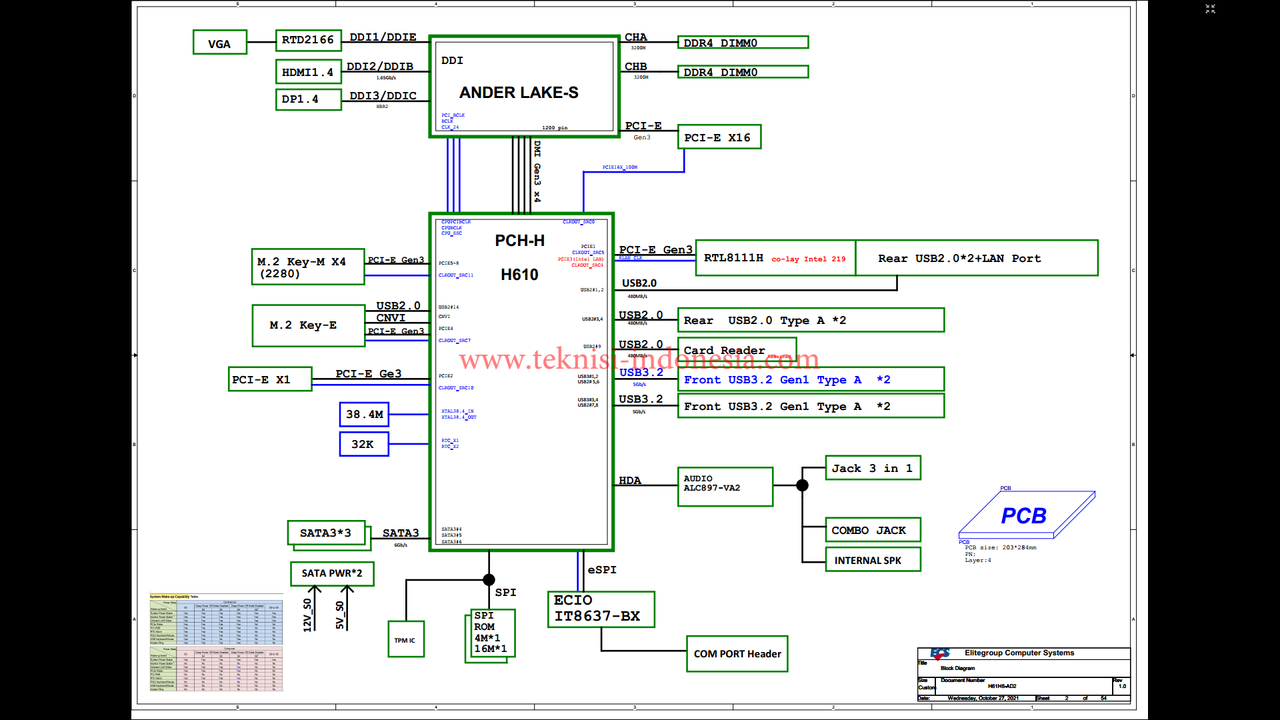Click the SATA3 signal label
This screenshot has width=1280, height=720.
click(400, 533)
